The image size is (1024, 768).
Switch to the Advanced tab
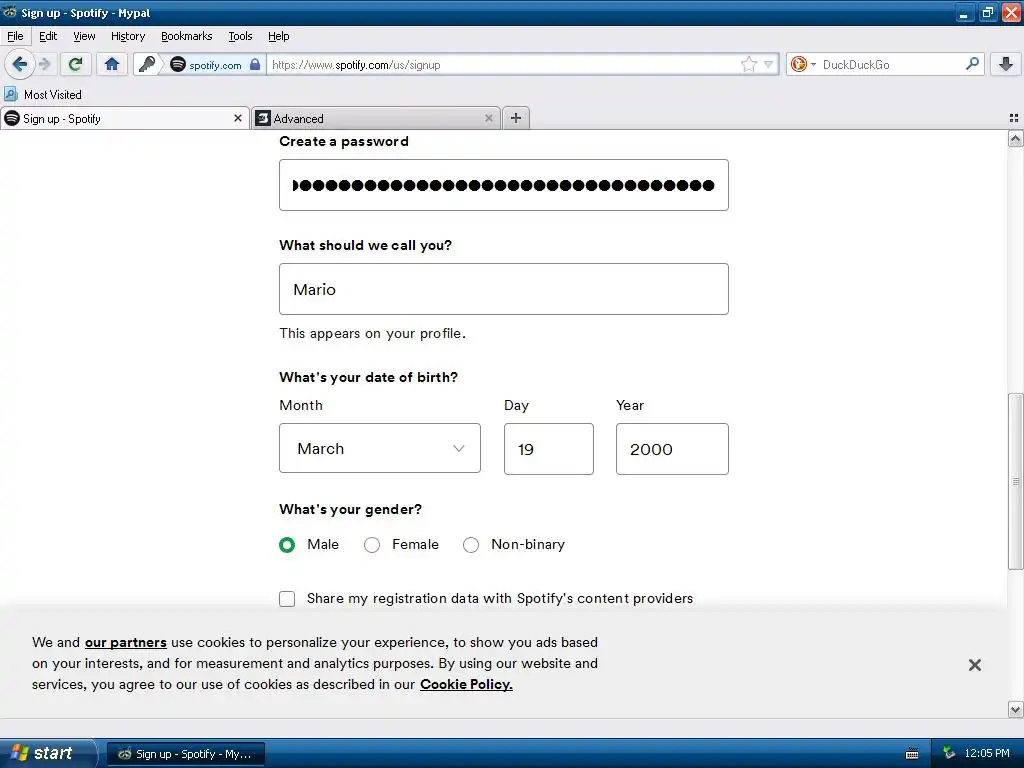point(376,118)
